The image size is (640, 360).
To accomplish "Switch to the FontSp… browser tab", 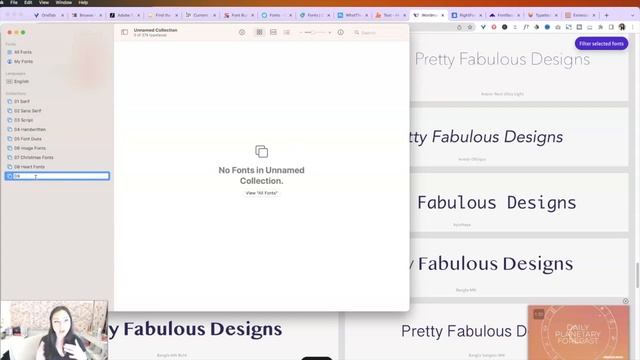I will click(504, 15).
